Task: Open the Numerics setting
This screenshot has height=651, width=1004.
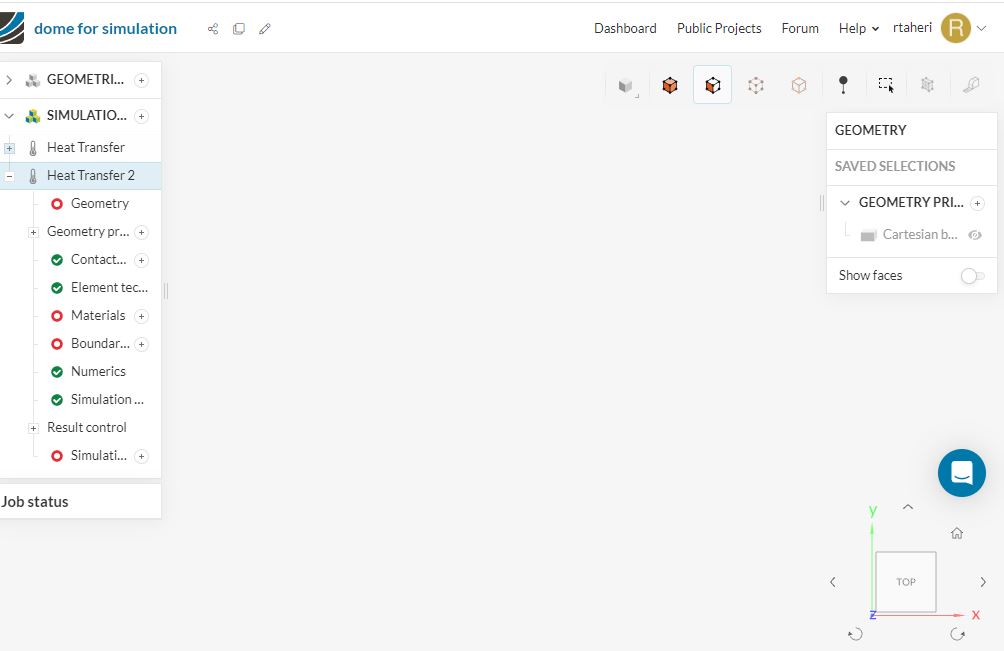Action: pyautogui.click(x=98, y=371)
